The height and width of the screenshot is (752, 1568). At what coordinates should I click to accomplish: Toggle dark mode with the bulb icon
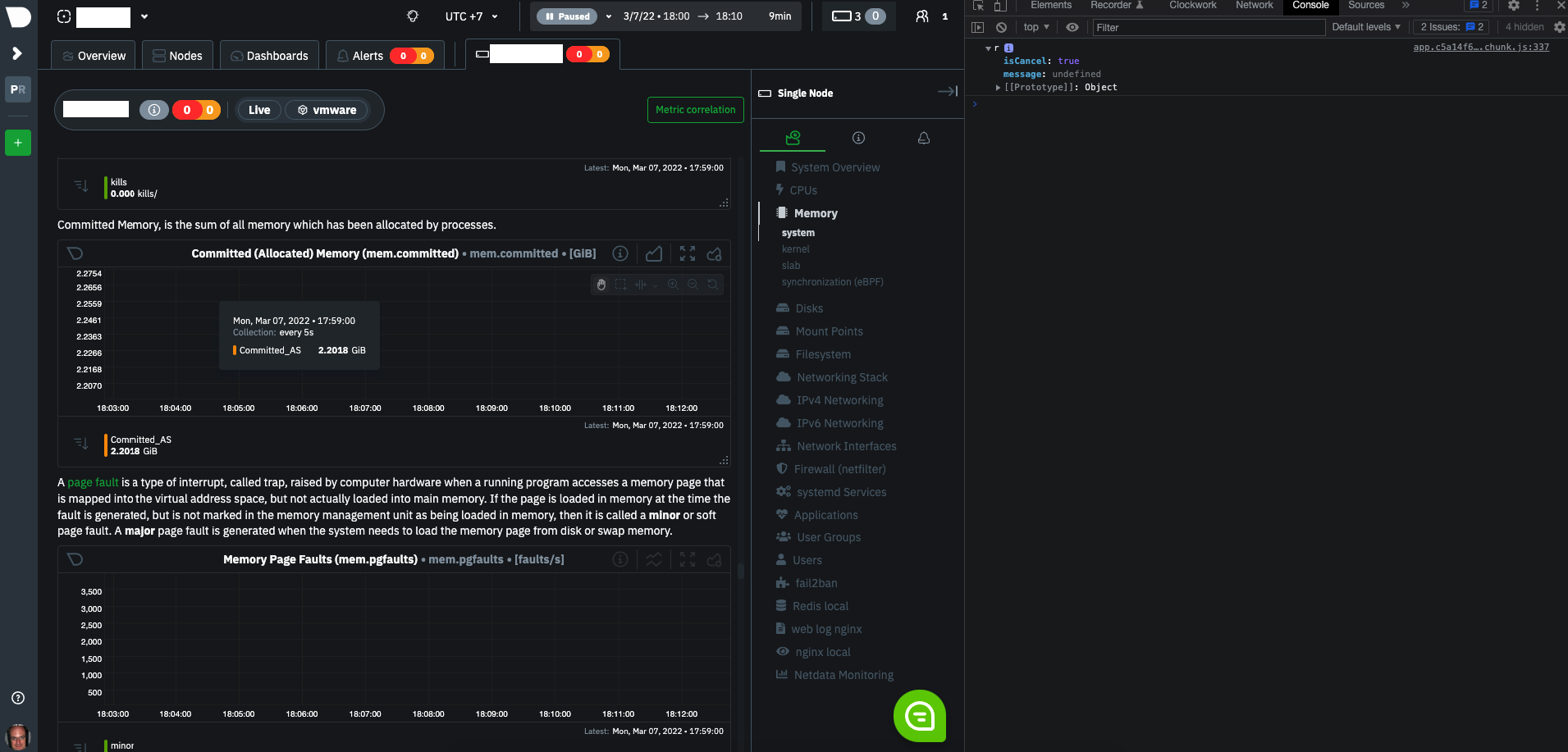coord(412,16)
